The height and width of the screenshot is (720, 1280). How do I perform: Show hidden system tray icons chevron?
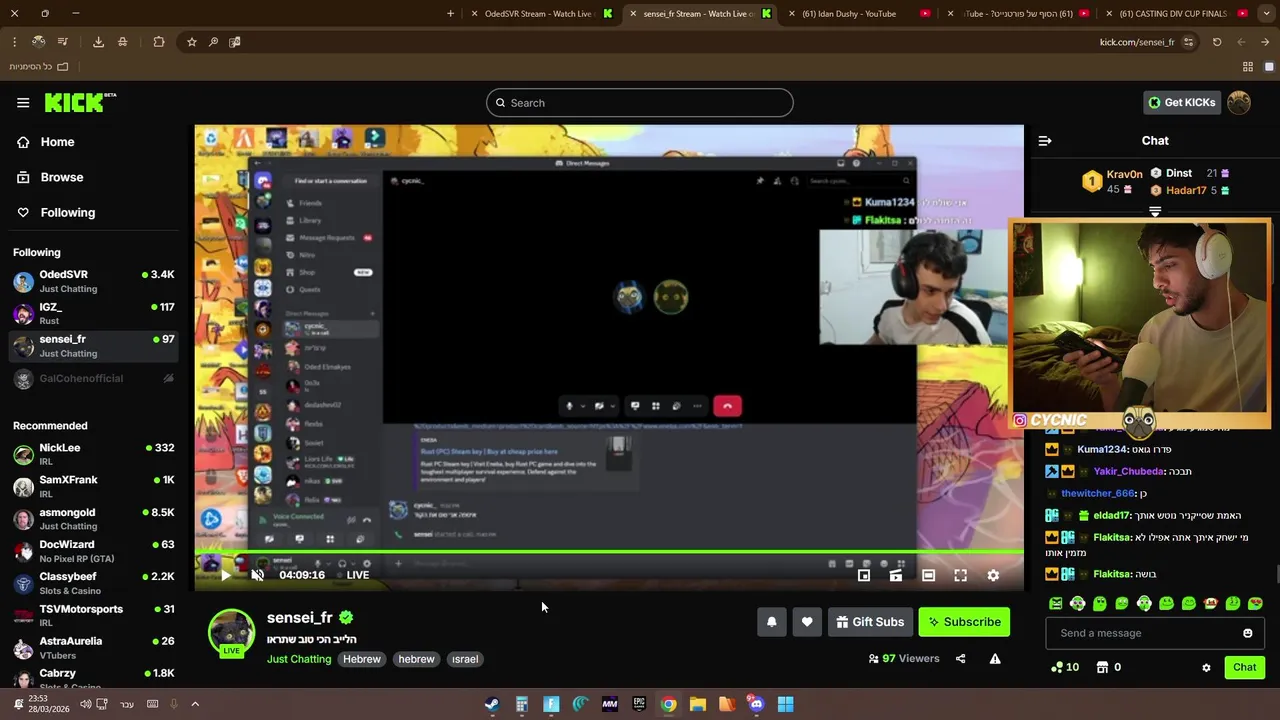pyautogui.click(x=195, y=704)
